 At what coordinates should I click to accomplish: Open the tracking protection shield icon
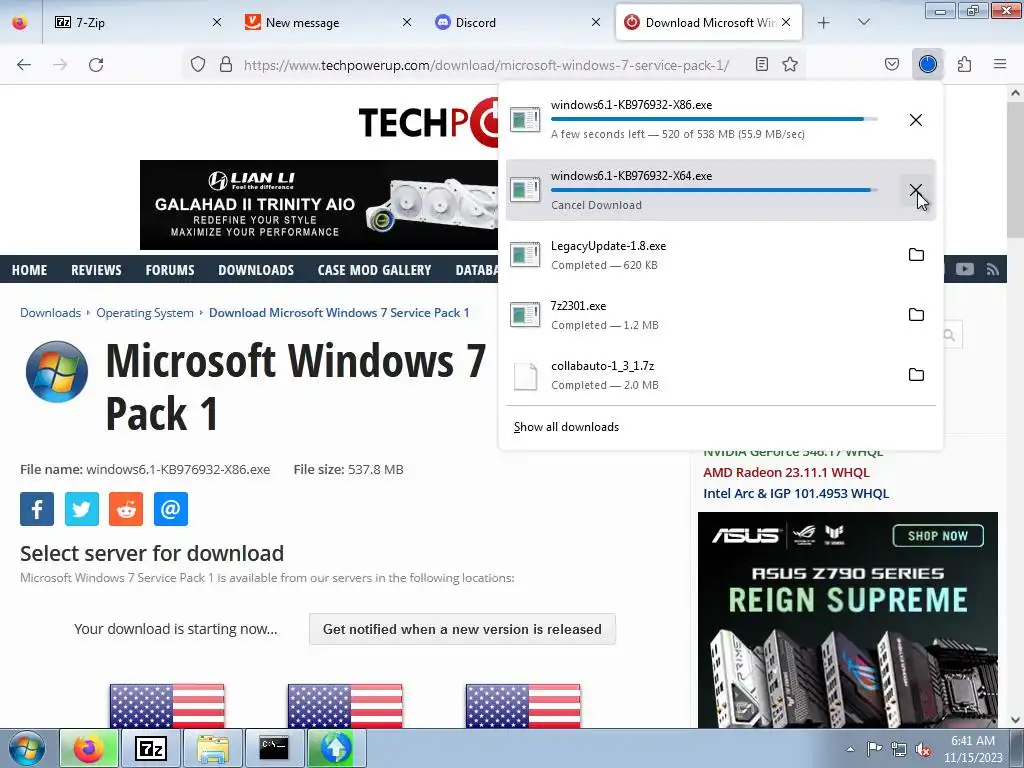point(198,64)
